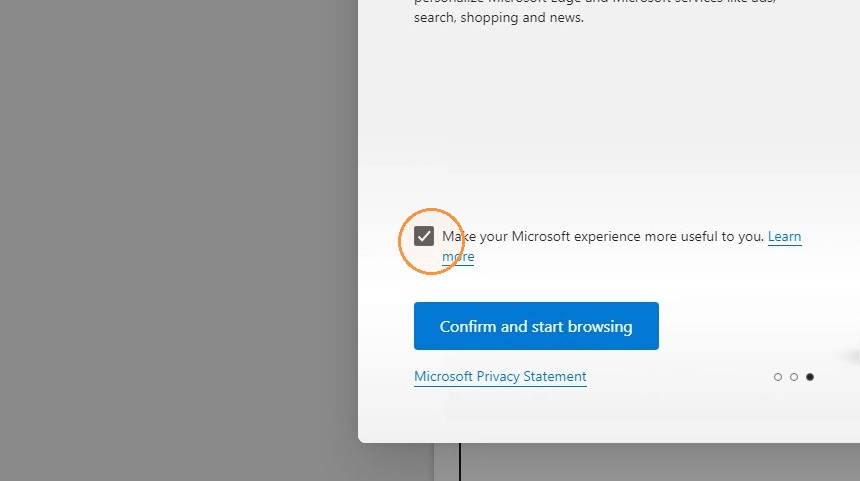The width and height of the screenshot is (860, 481).
Task: Open the Learn more link
Action: pyautogui.click(x=784, y=236)
